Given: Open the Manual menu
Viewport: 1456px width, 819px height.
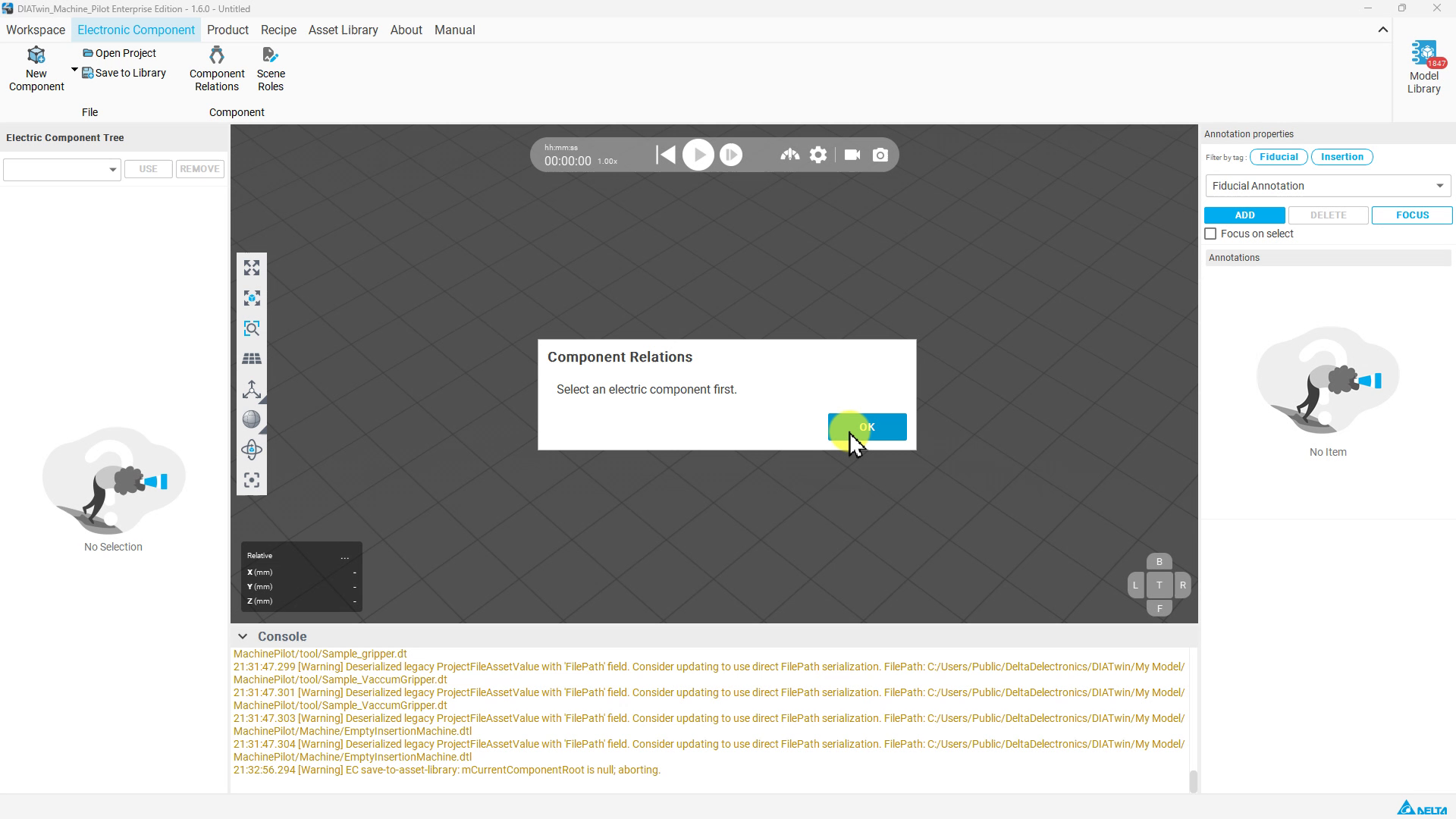Looking at the screenshot, I should point(454,30).
